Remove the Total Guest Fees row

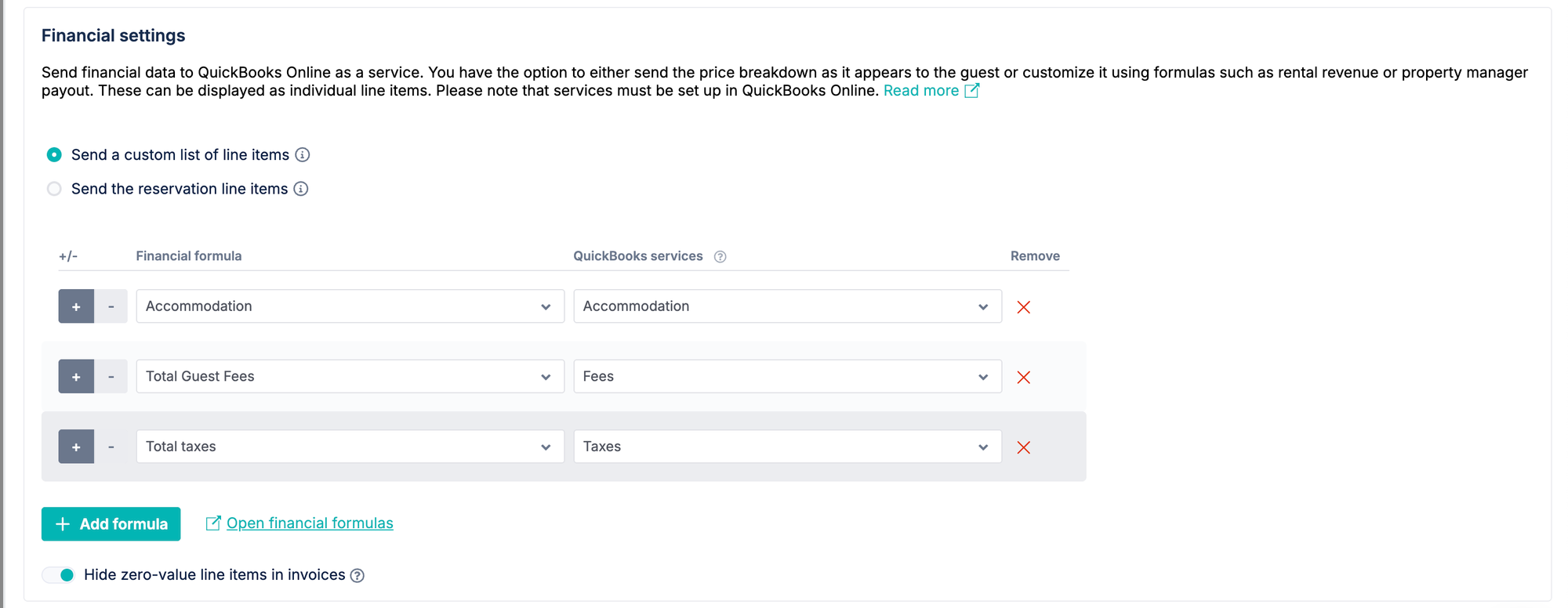click(x=1023, y=378)
